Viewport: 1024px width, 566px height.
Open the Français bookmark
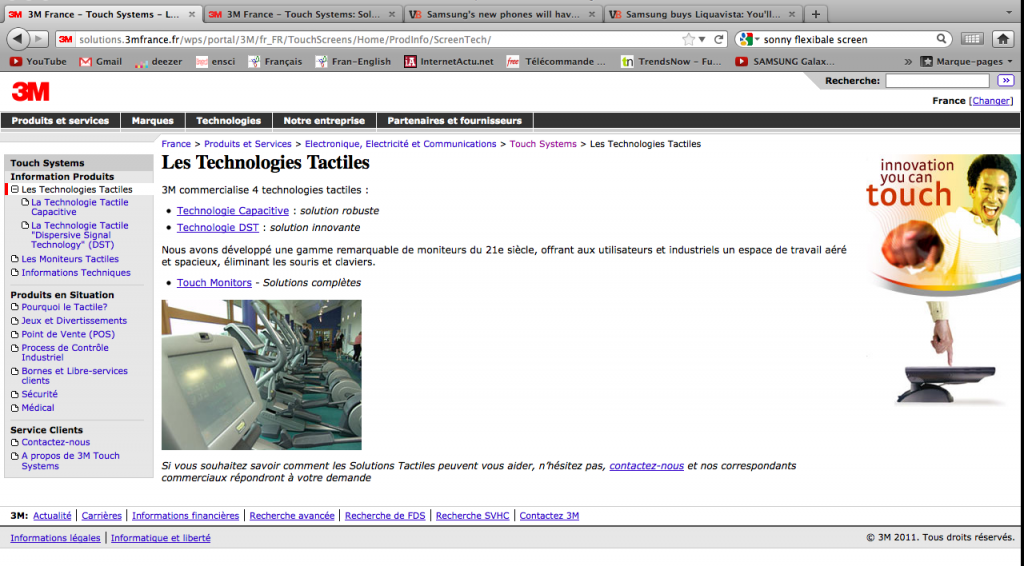click(x=275, y=61)
